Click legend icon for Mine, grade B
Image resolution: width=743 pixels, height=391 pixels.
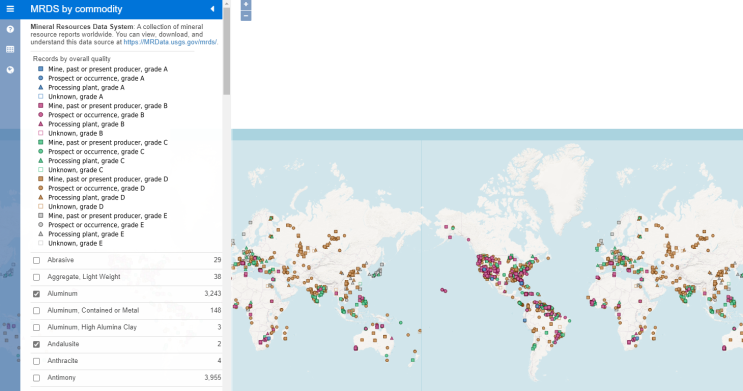[x=41, y=106]
